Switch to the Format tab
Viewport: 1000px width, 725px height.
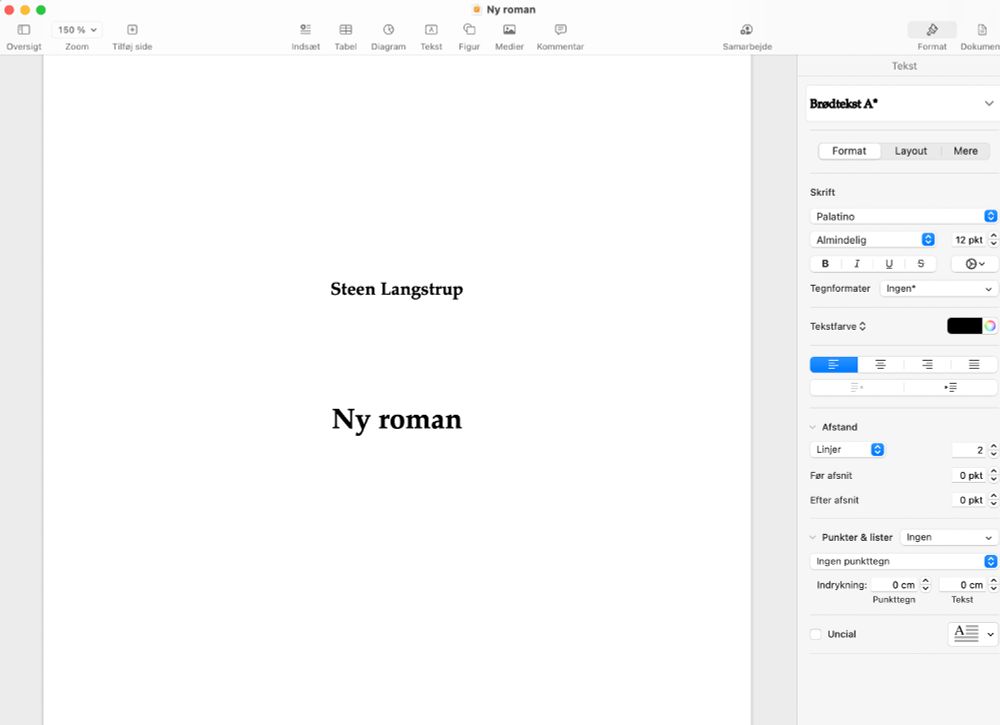(x=849, y=151)
